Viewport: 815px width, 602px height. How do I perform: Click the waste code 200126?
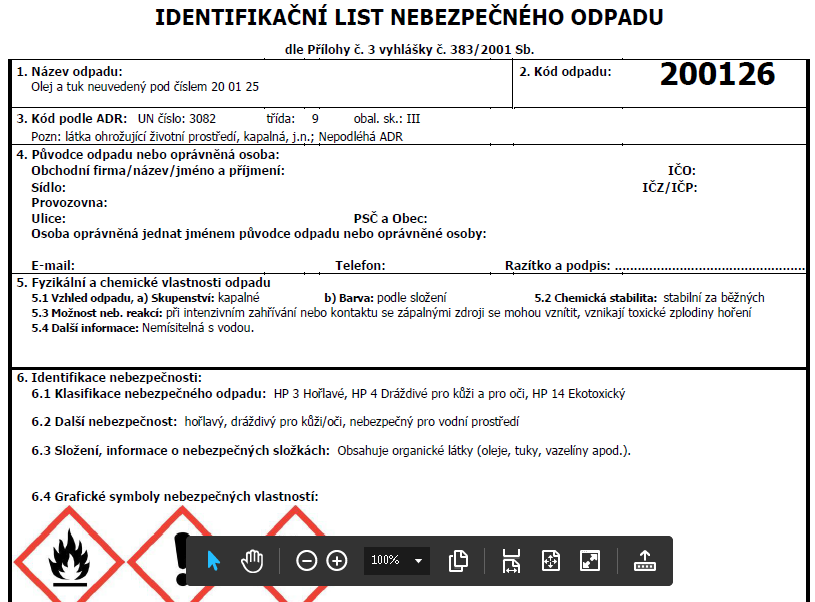717,74
